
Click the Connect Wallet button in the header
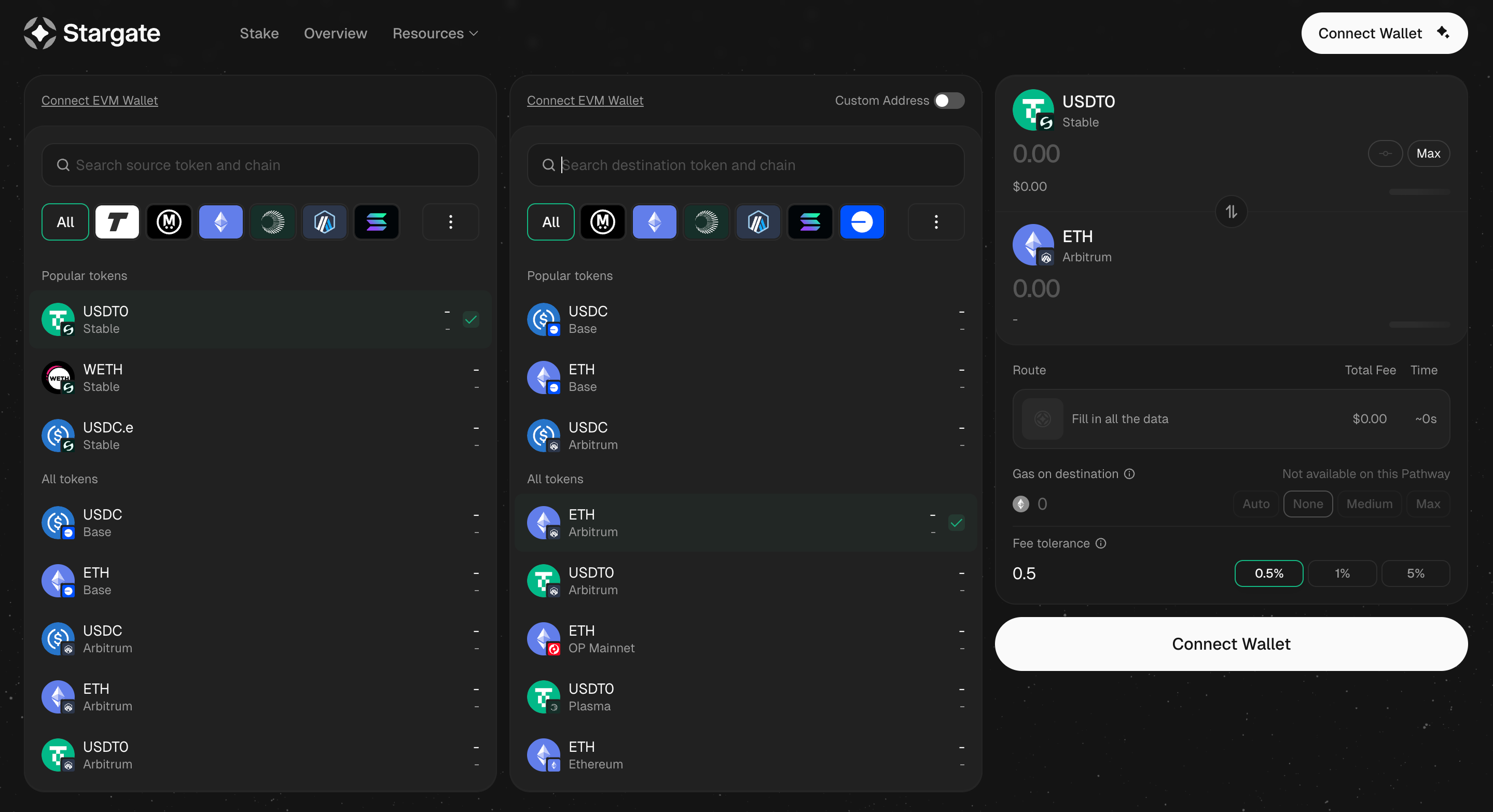(x=1384, y=33)
